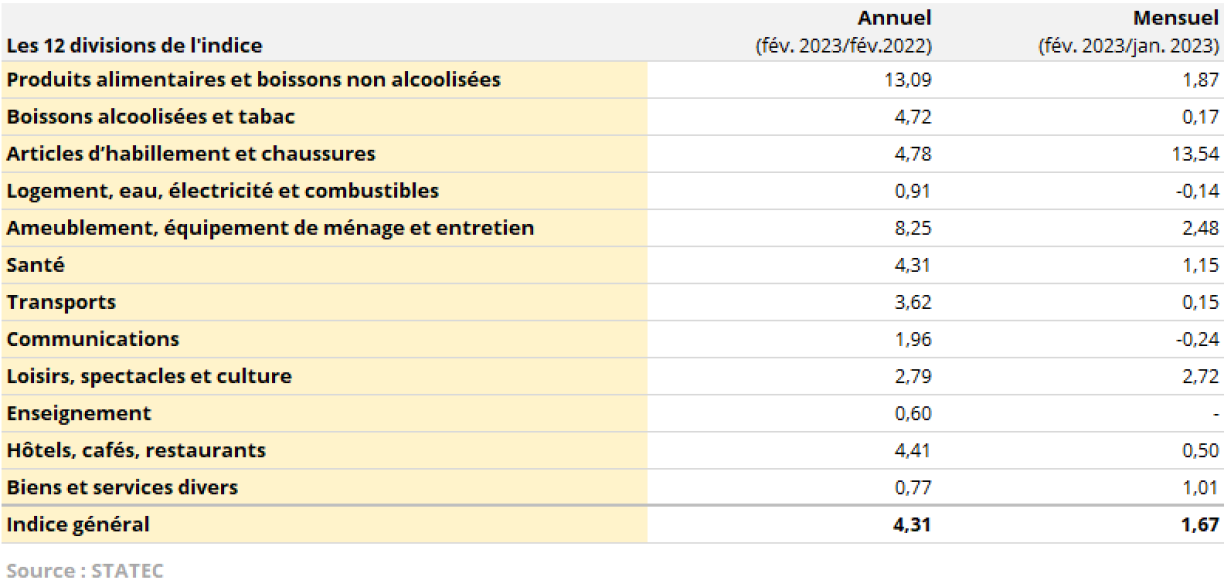Image resolution: width=1224 pixels, height=587 pixels.
Task: Select 'Boissons alcoolisées et tabac' row label
Action: click(x=151, y=117)
